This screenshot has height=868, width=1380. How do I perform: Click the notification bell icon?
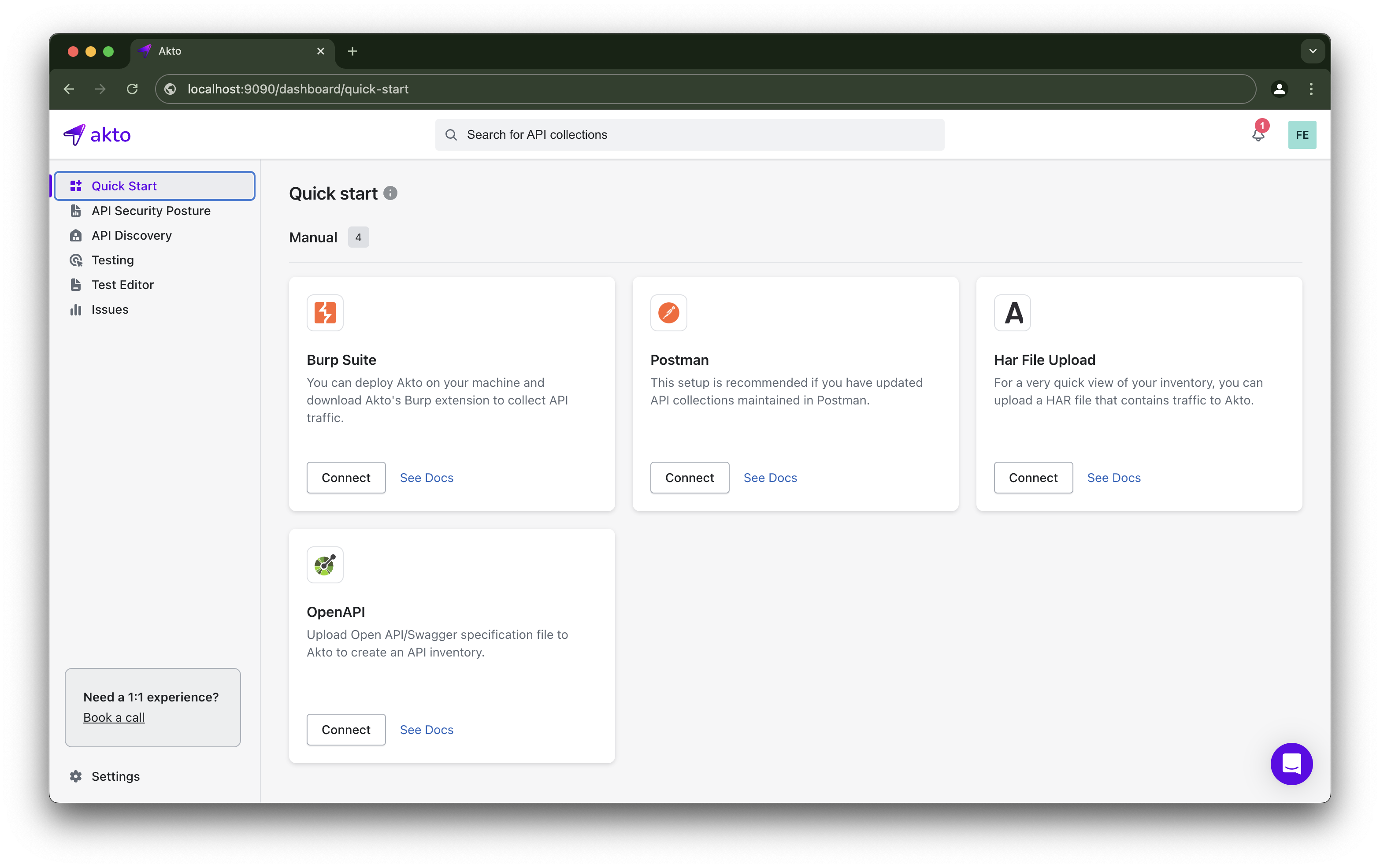(1258, 136)
